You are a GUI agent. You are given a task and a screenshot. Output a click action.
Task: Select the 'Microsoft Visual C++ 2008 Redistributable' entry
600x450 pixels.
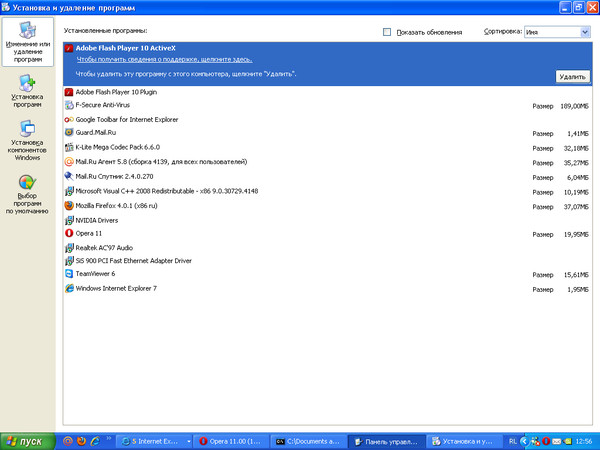tap(167, 191)
